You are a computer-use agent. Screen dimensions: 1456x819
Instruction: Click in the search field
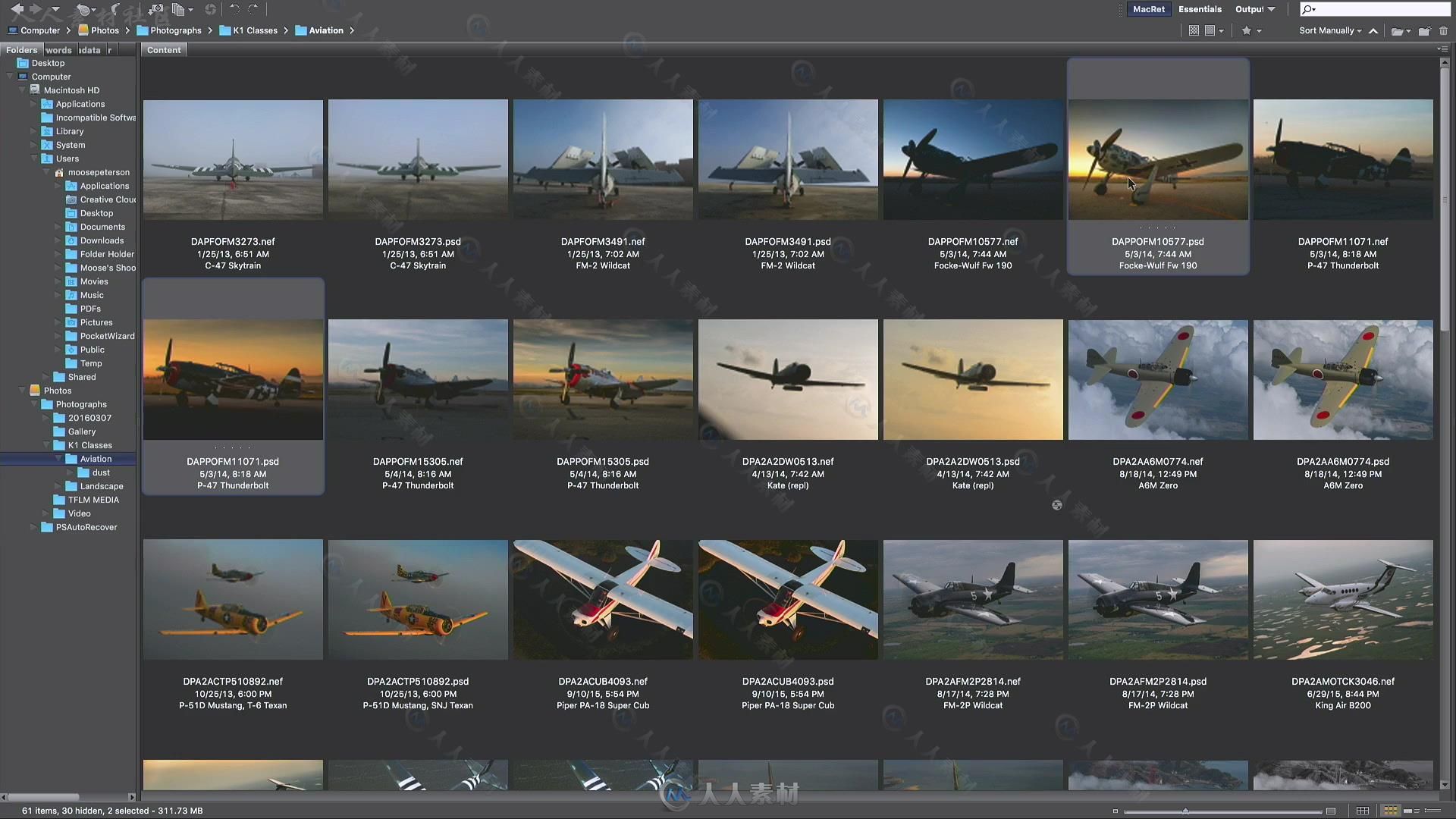pos(1374,9)
